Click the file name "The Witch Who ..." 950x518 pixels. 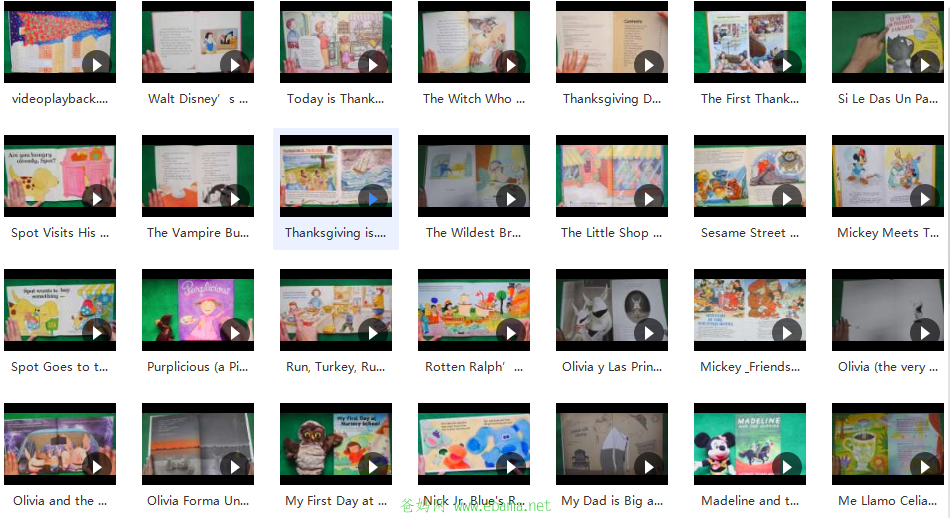click(x=474, y=99)
